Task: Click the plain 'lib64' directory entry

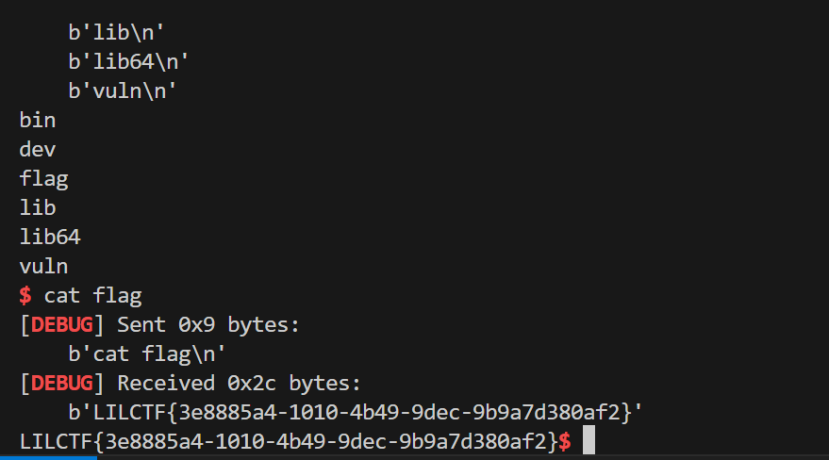Action: point(50,237)
